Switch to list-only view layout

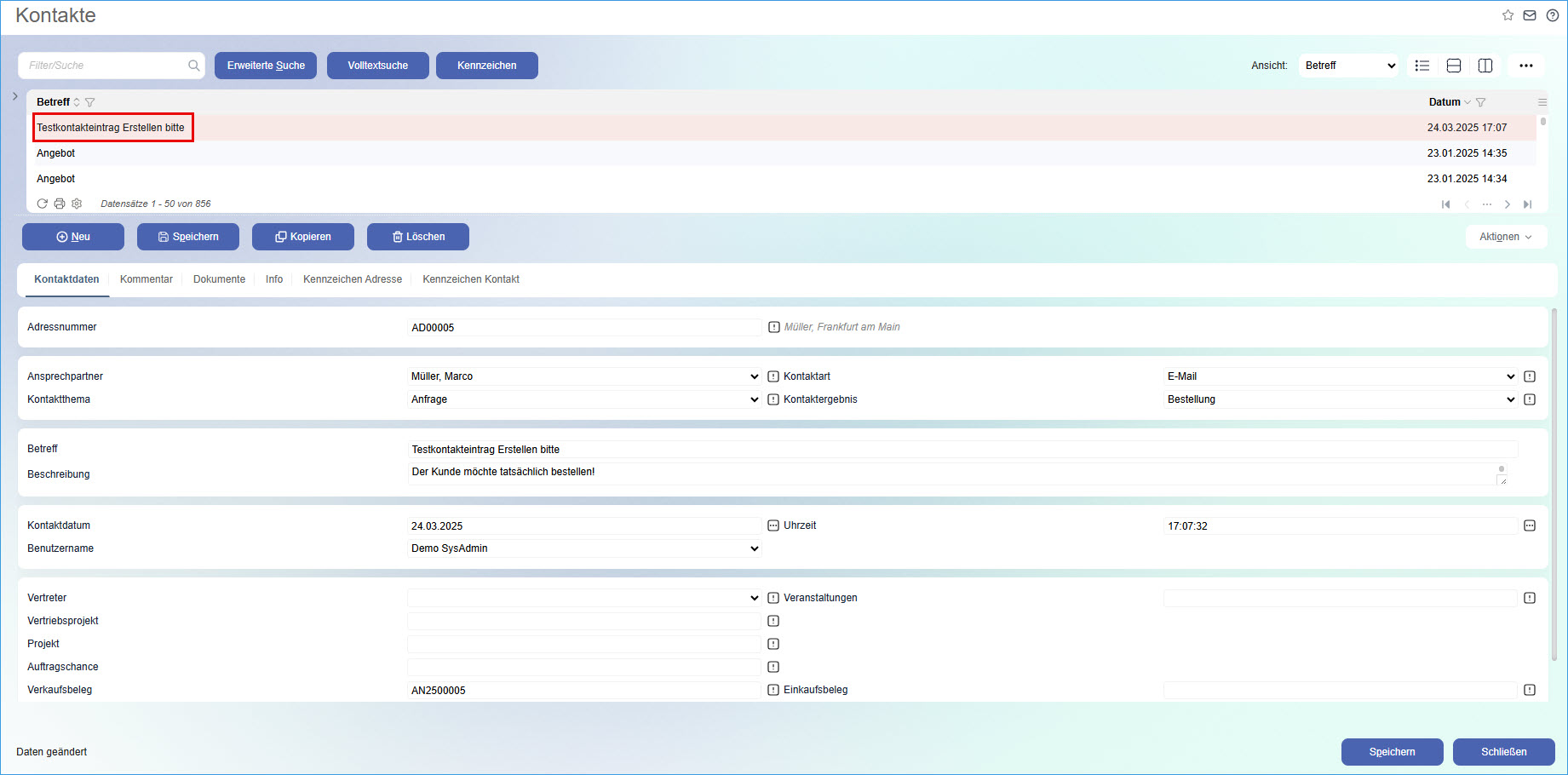pos(1422,66)
